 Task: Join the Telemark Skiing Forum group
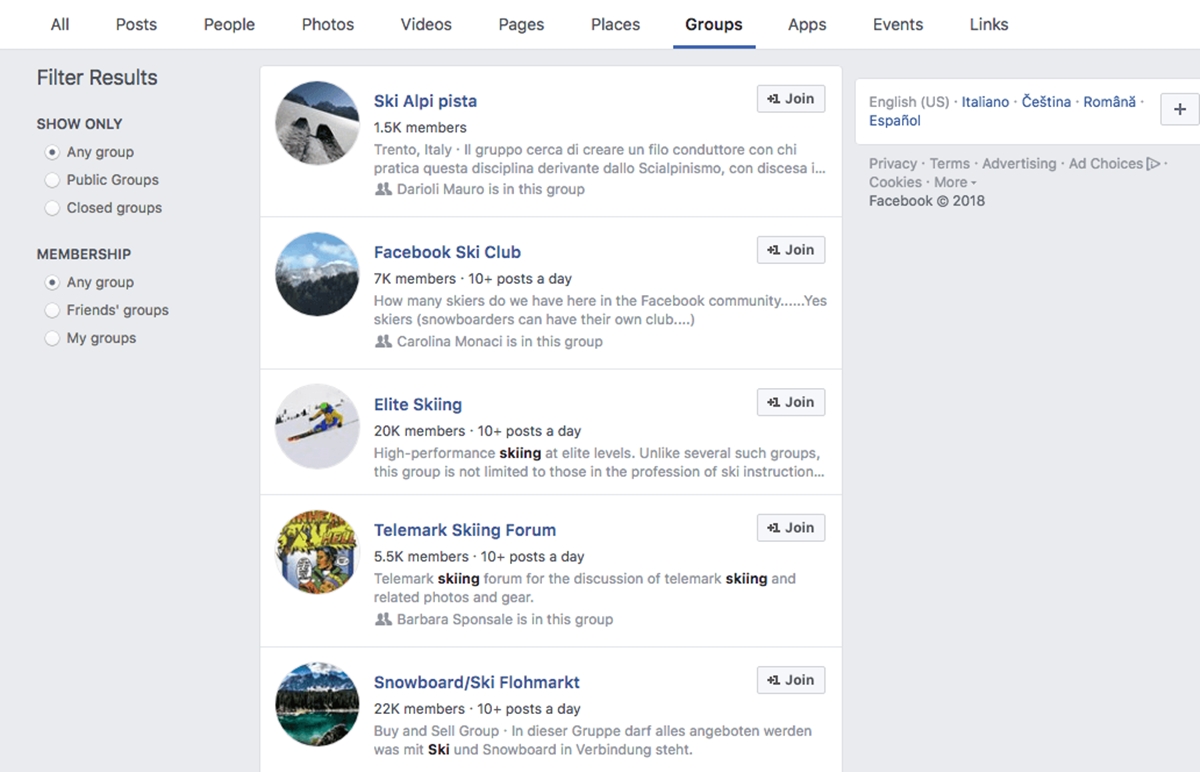[791, 528]
